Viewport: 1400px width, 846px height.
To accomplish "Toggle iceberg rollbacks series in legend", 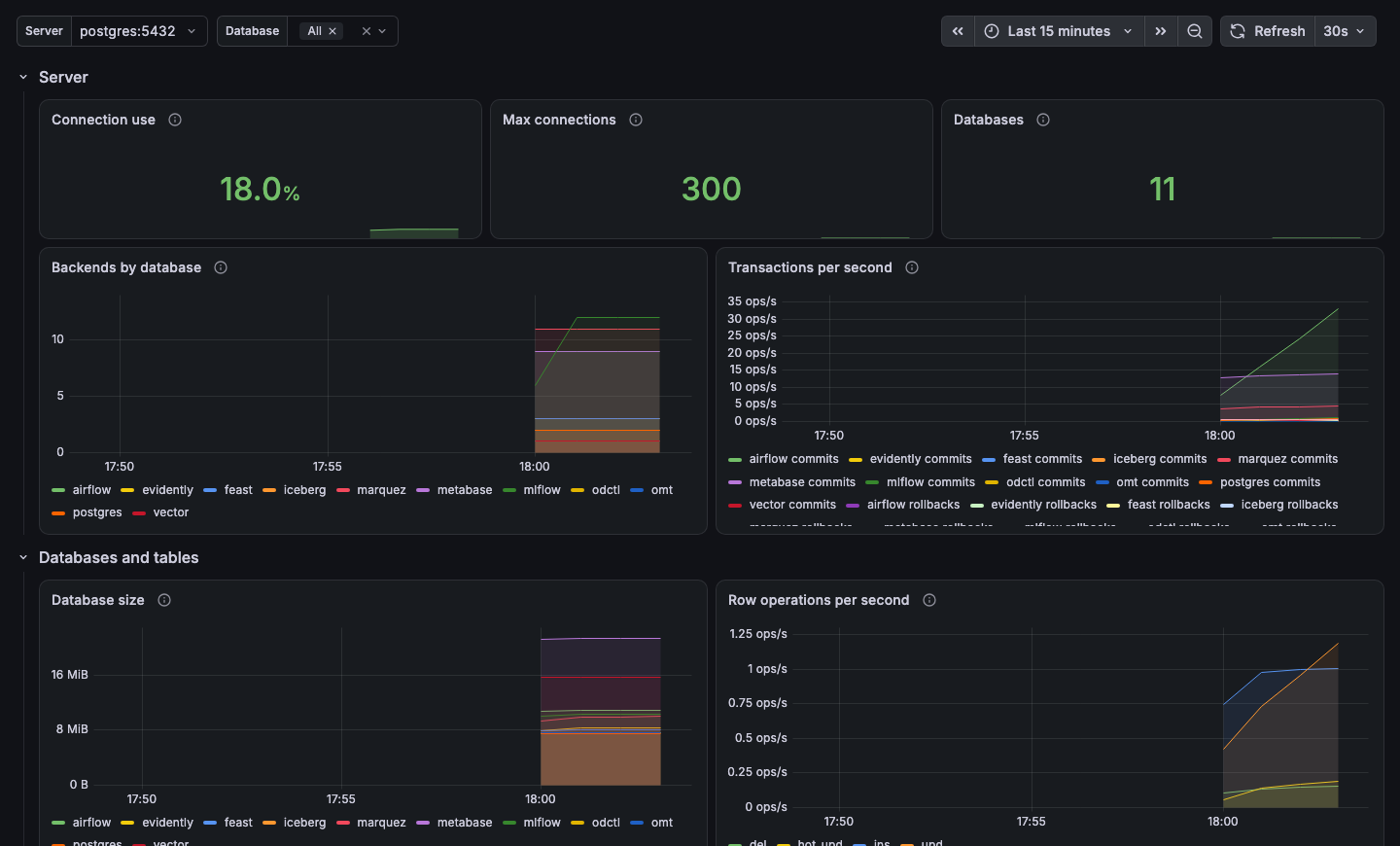I will click(x=1289, y=505).
